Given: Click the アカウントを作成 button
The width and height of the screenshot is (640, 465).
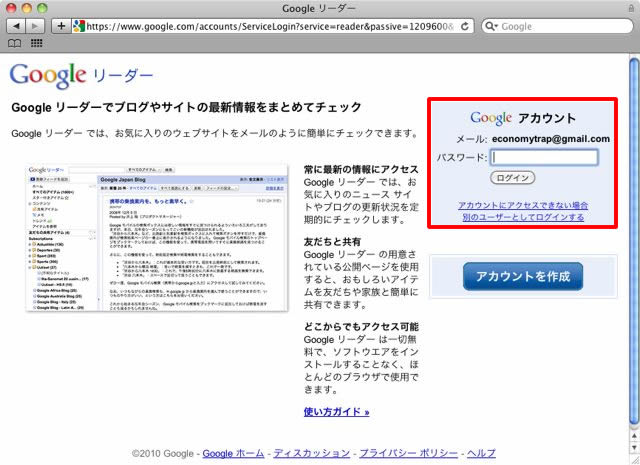Looking at the screenshot, I should (523, 276).
